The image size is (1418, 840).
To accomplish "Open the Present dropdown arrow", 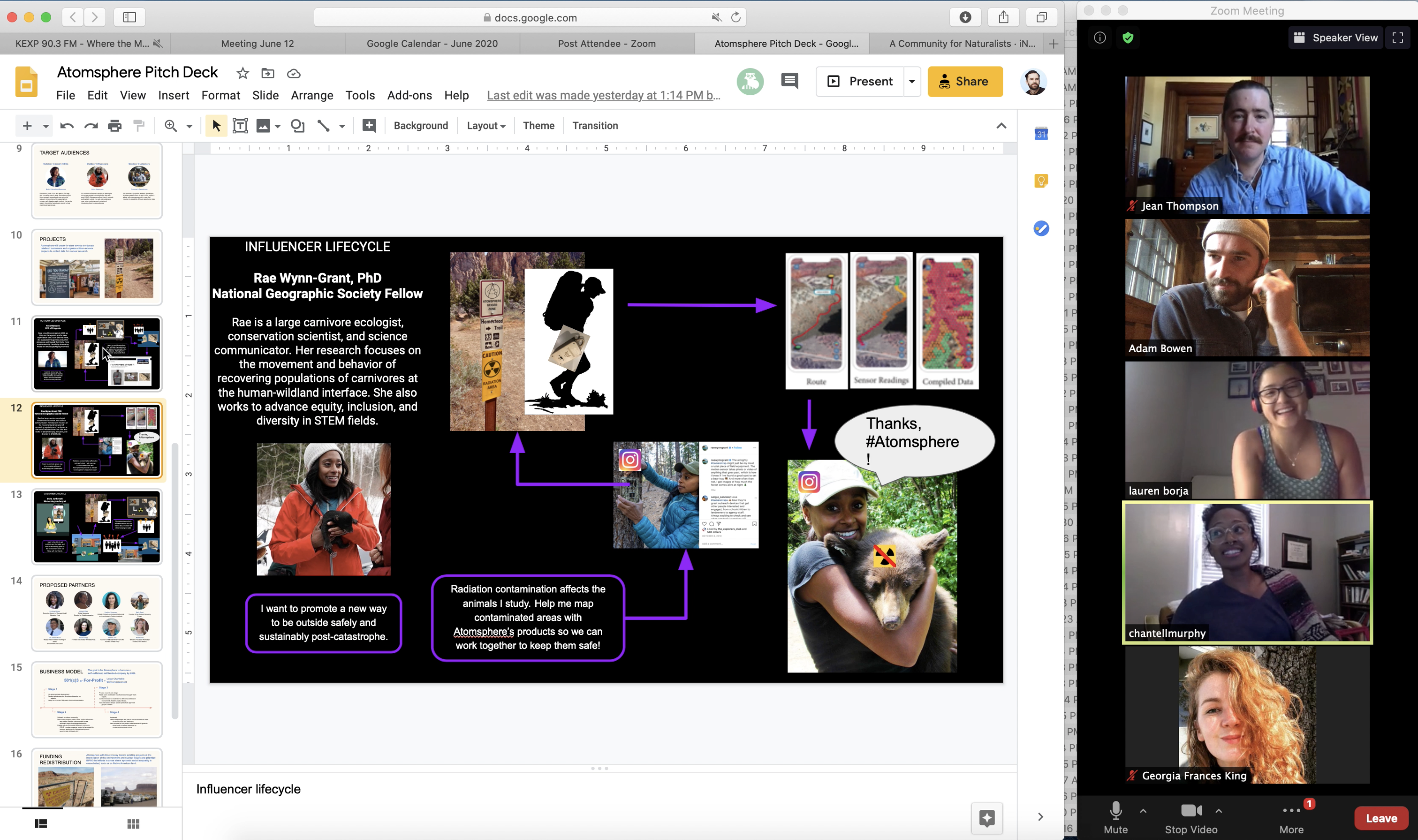I will [x=912, y=81].
